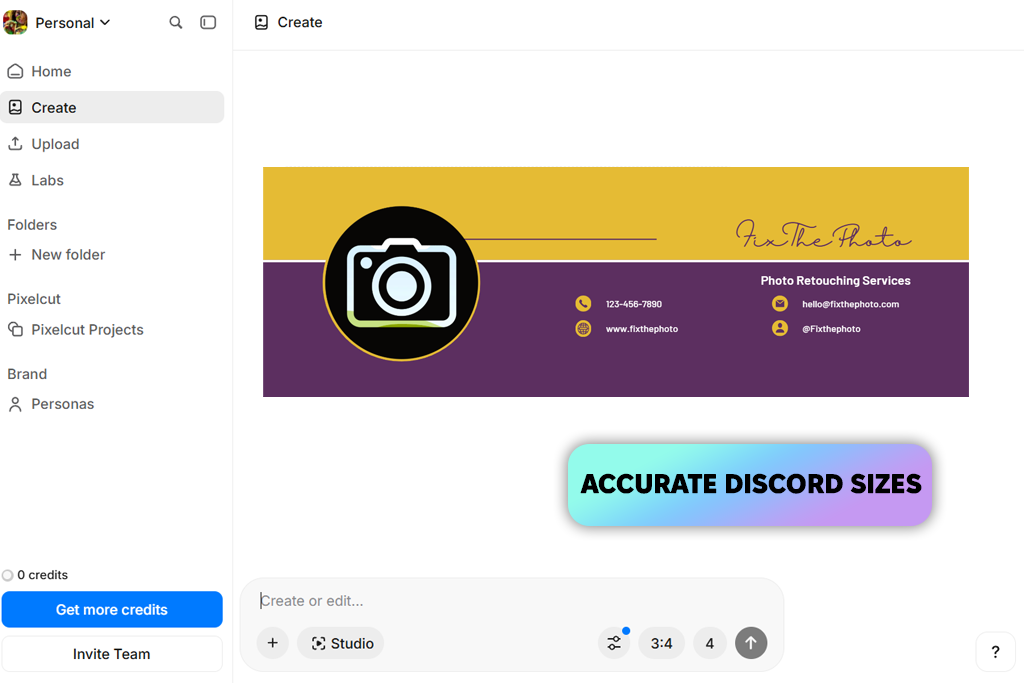The height and width of the screenshot is (683, 1024).
Task: Click the FixThePhoto banner image
Action: coord(616,281)
